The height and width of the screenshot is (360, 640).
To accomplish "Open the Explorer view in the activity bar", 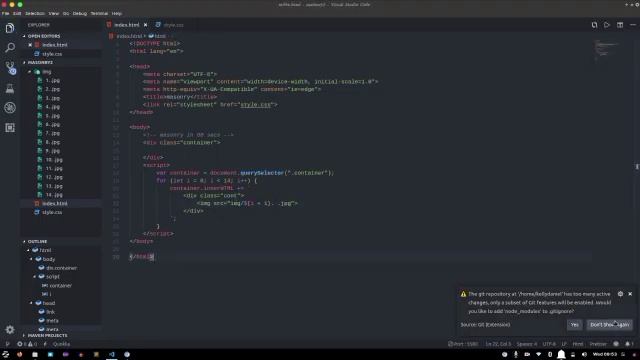I will pos(10,28).
